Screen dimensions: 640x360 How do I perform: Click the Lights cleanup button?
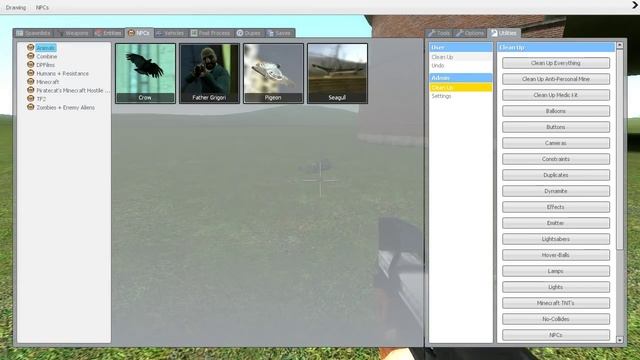[556, 287]
